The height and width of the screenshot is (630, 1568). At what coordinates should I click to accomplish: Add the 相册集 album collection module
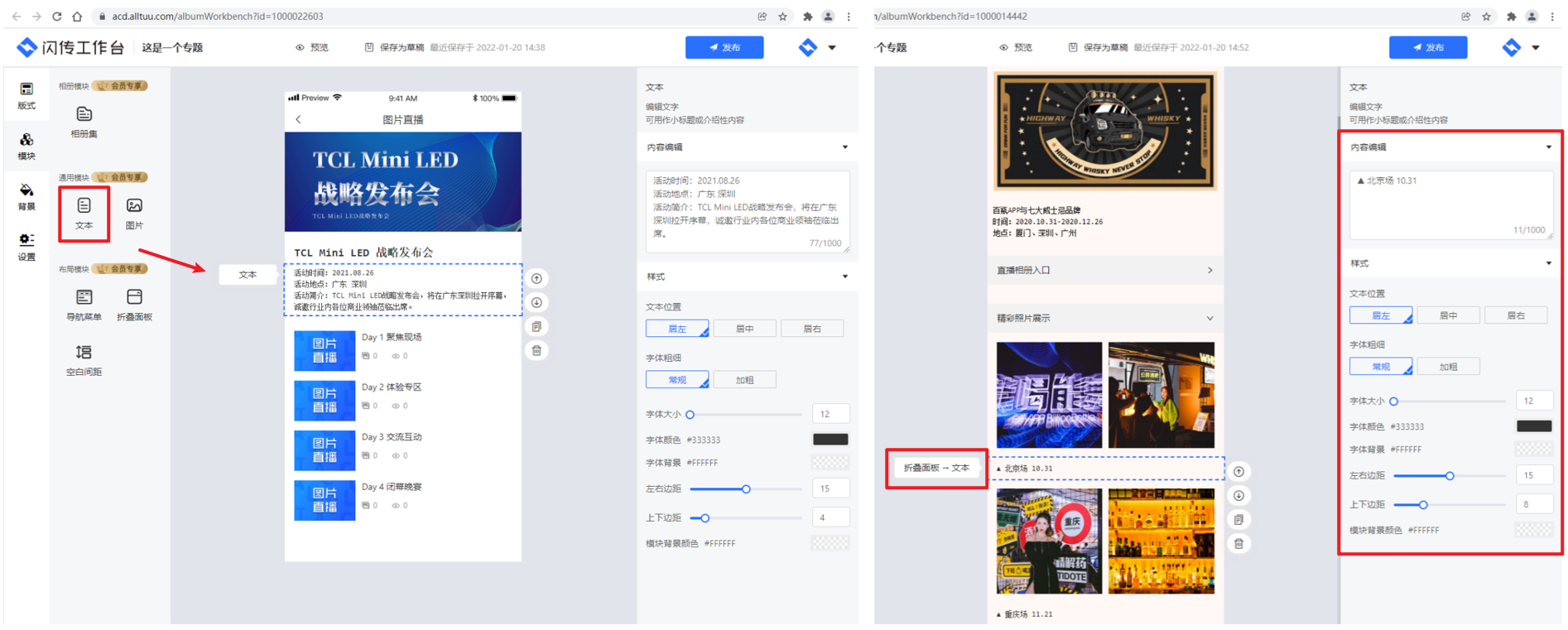(84, 122)
